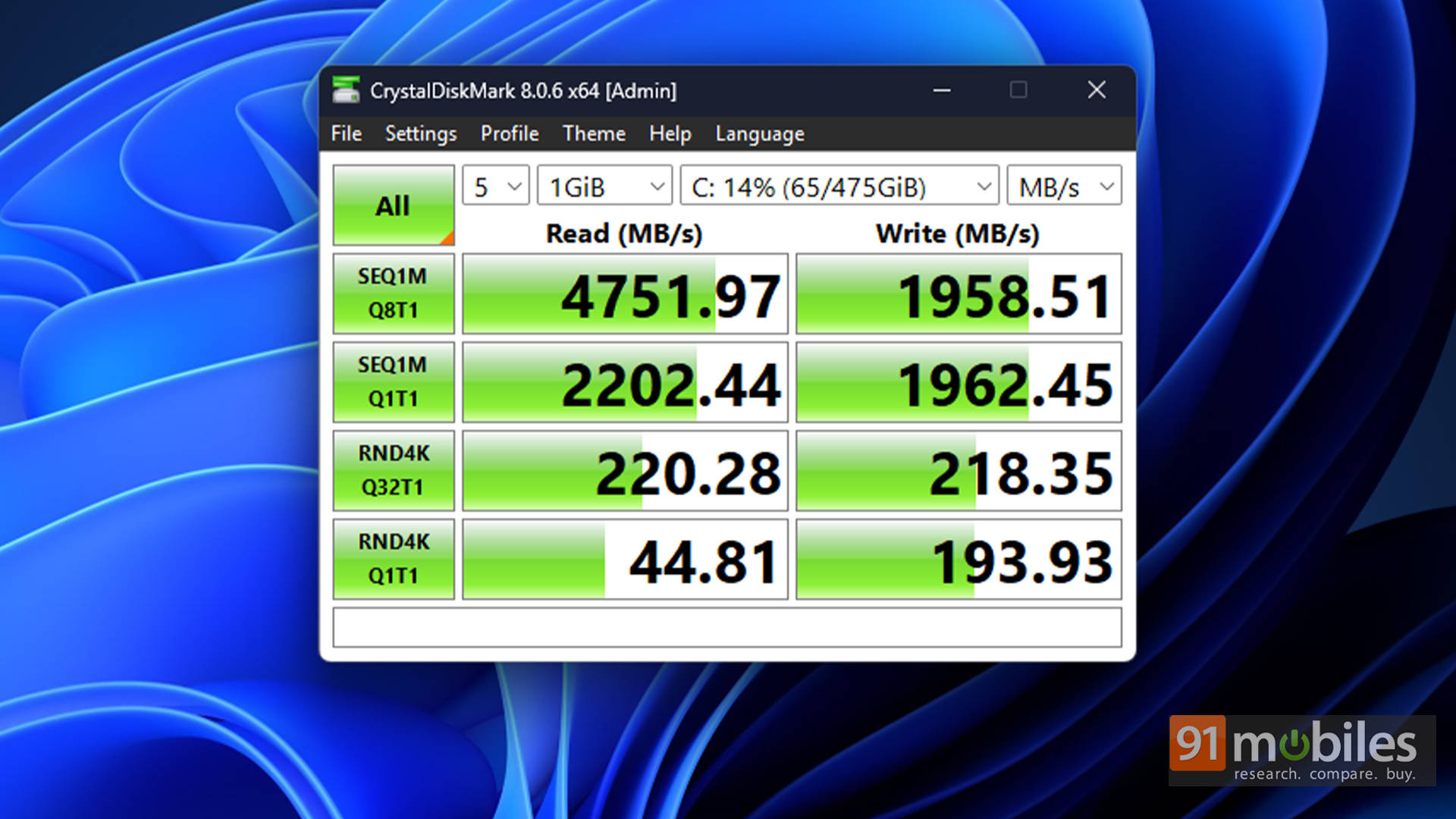
Task: Click the 218.35 write result
Action: 959,471
